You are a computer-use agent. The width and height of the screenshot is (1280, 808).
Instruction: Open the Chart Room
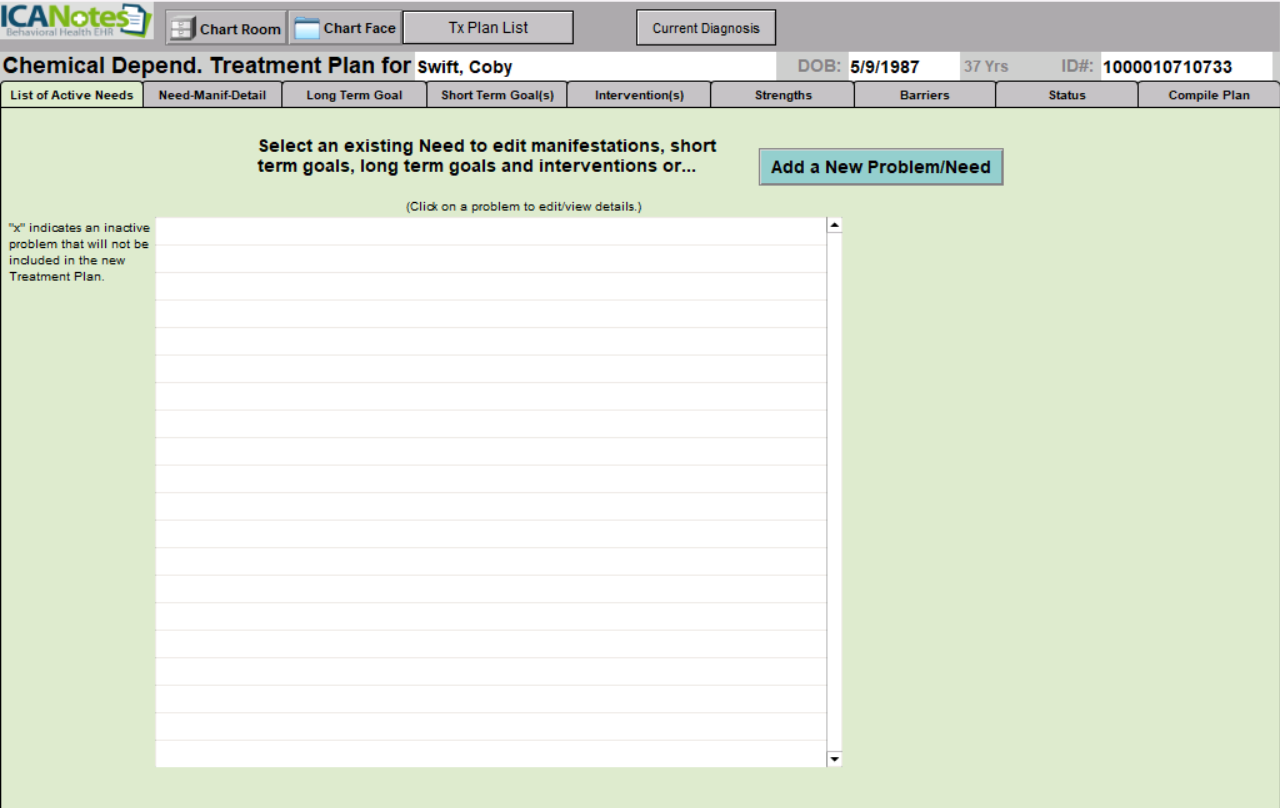tap(226, 28)
